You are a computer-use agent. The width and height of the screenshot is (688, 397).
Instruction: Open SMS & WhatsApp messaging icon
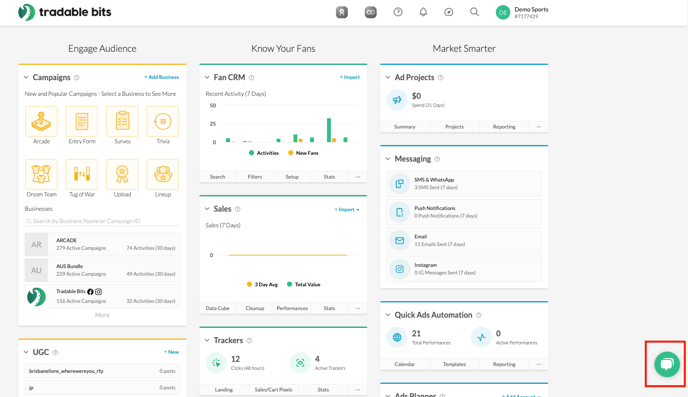pyautogui.click(x=399, y=183)
